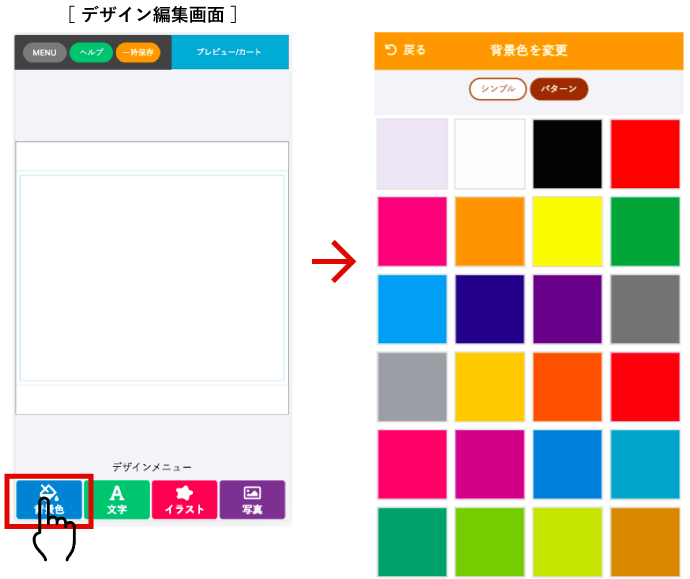Choose the sky blue color swatch
Viewport: 690px width, 579px height.
(412, 309)
